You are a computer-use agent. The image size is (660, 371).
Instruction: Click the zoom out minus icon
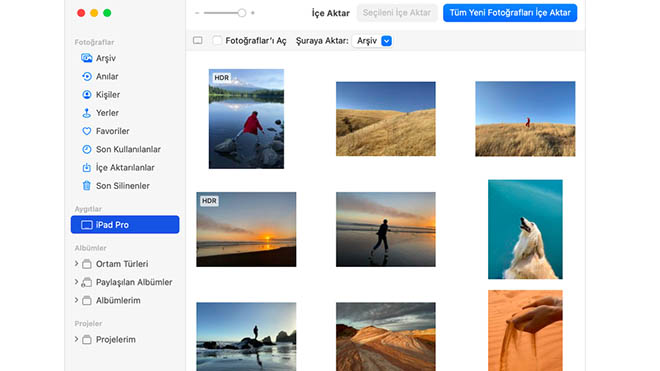[197, 13]
